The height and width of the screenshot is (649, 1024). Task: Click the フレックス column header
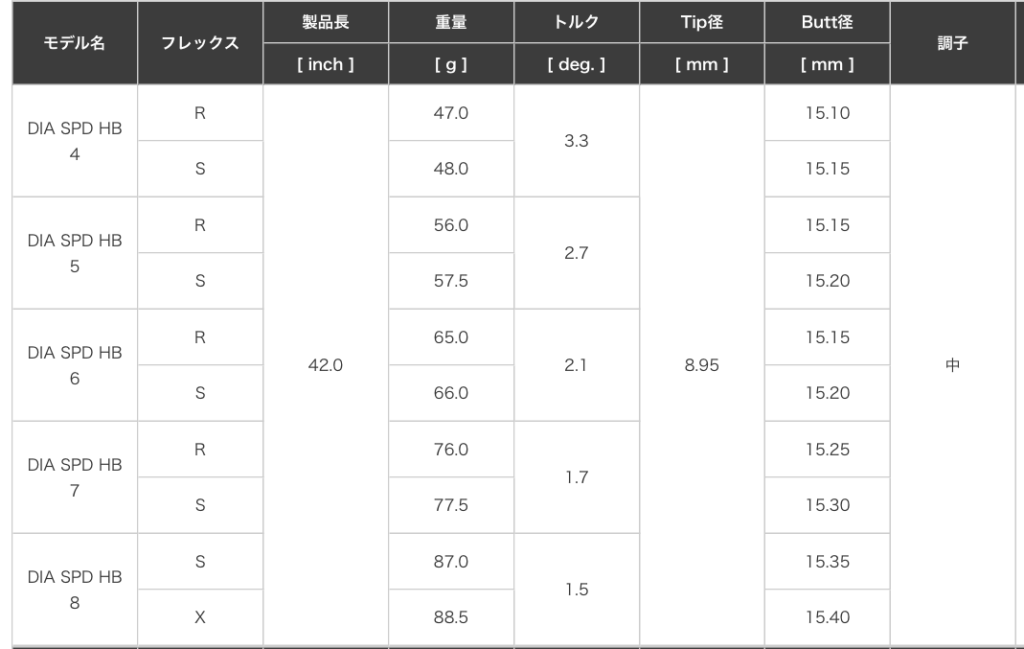point(200,43)
